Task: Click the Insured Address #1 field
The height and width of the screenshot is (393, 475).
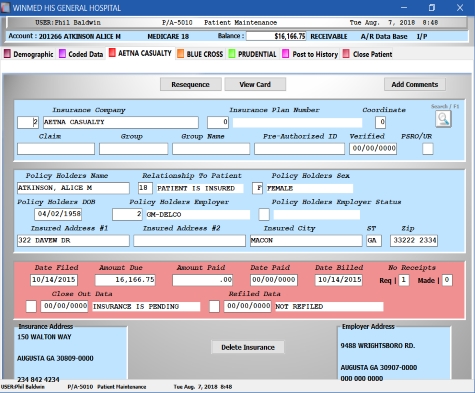Action: coord(73,241)
